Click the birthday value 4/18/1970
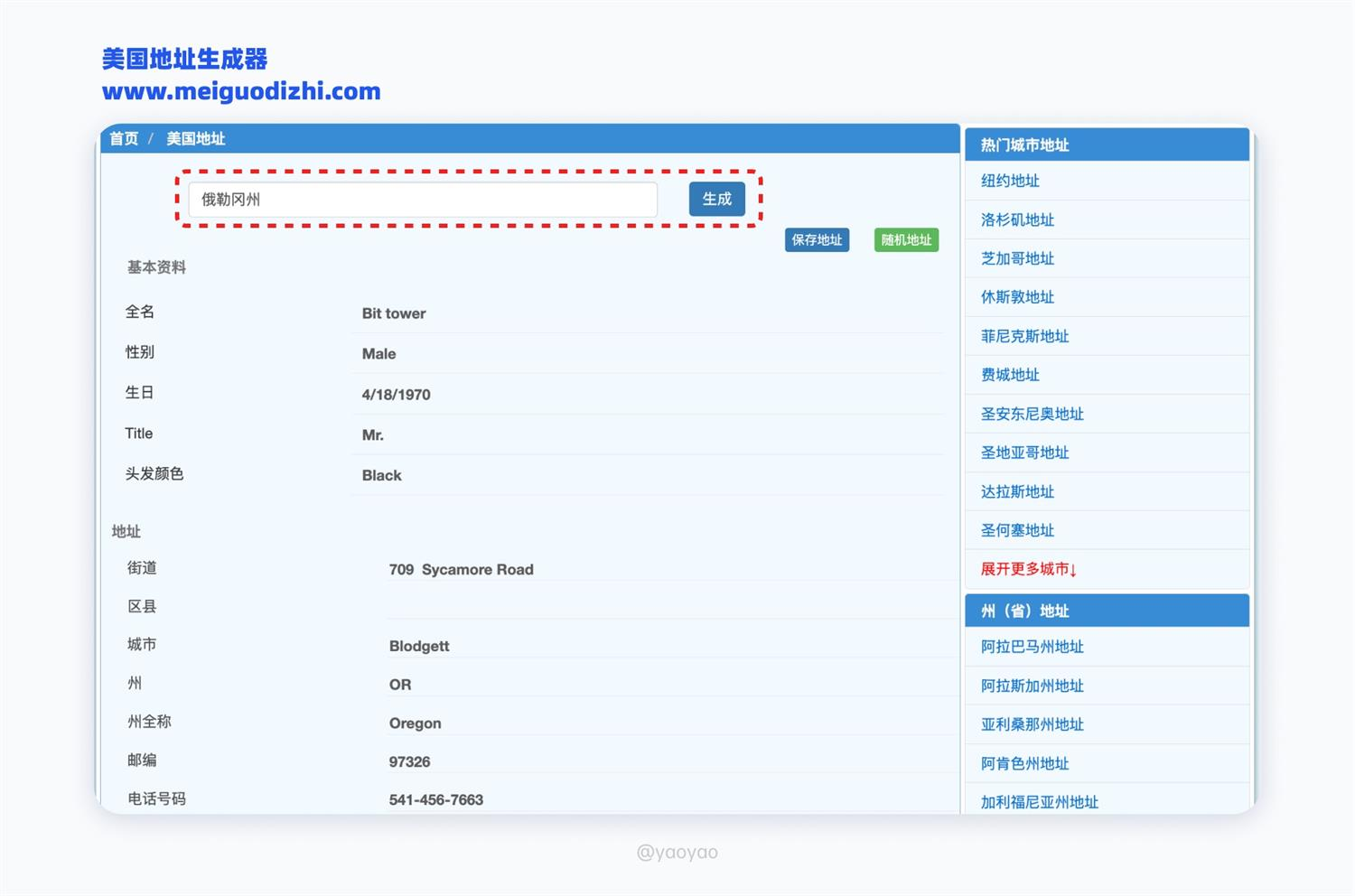Screen dimensions: 1355x896 (396, 395)
